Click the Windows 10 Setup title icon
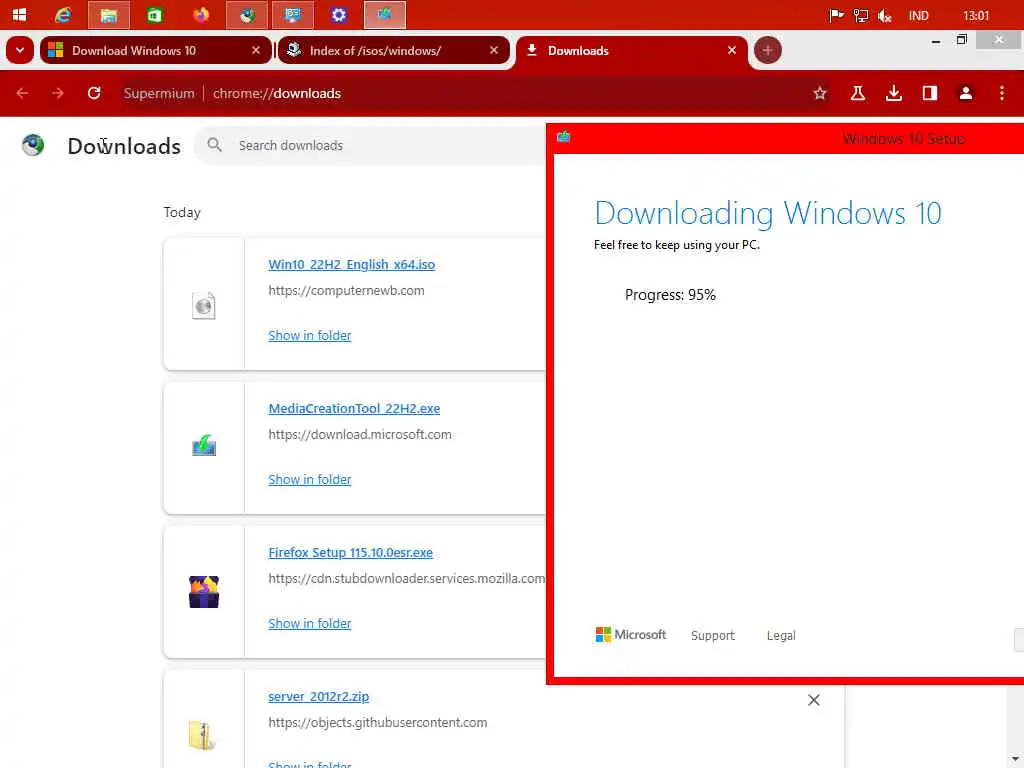 pos(564,136)
